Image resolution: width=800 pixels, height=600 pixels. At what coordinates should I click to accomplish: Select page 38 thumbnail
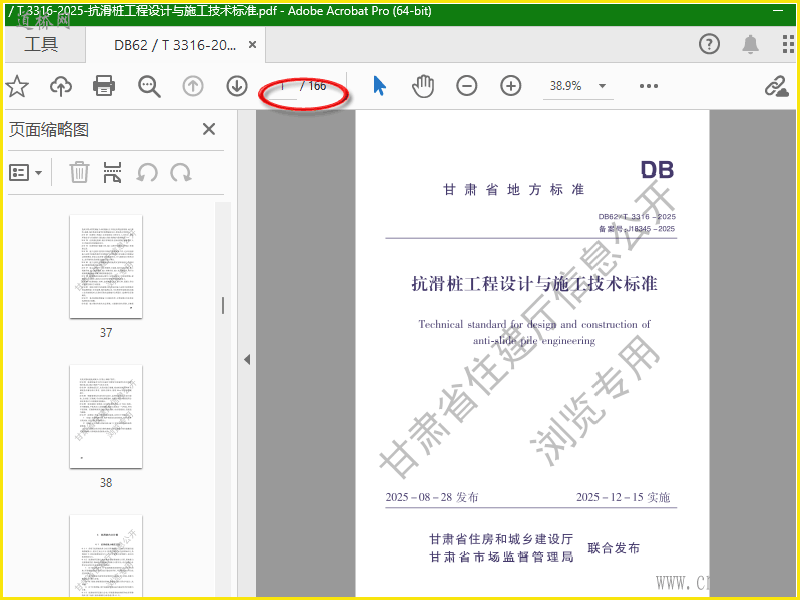(x=106, y=416)
